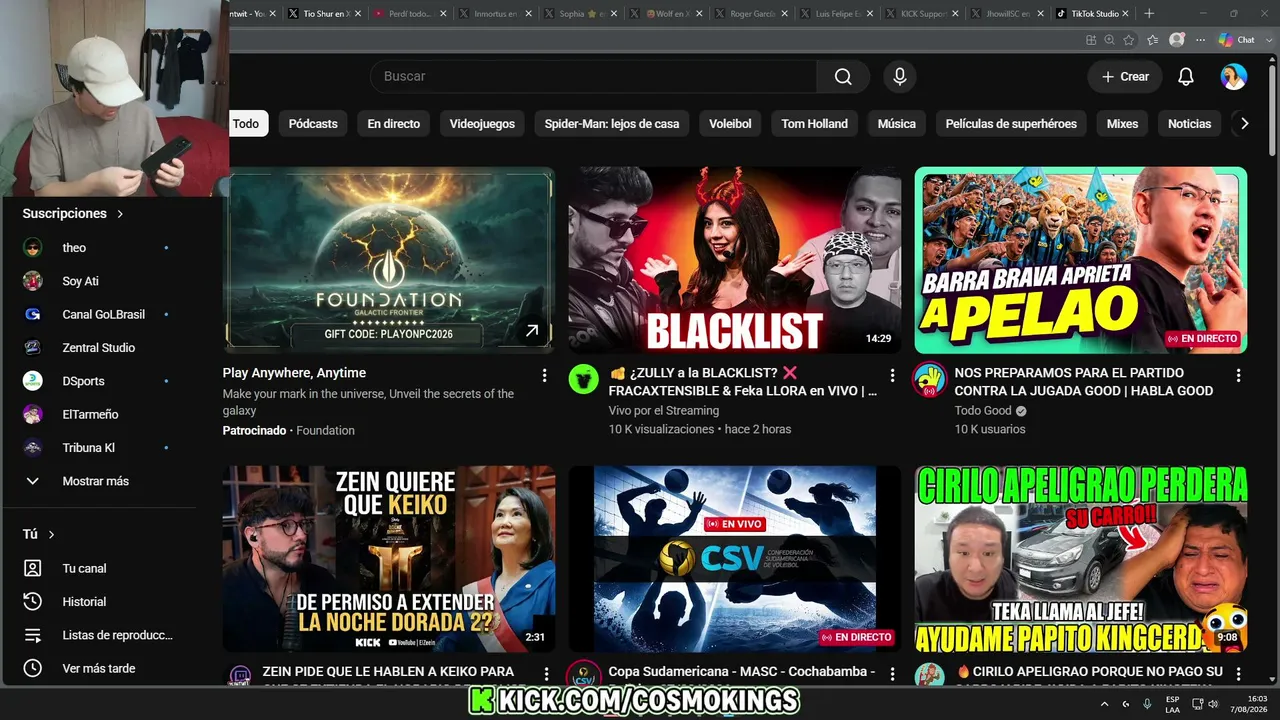Click the external link arrow on Foundation ad
Image resolution: width=1280 pixels, height=720 pixels.
pyautogui.click(x=532, y=331)
